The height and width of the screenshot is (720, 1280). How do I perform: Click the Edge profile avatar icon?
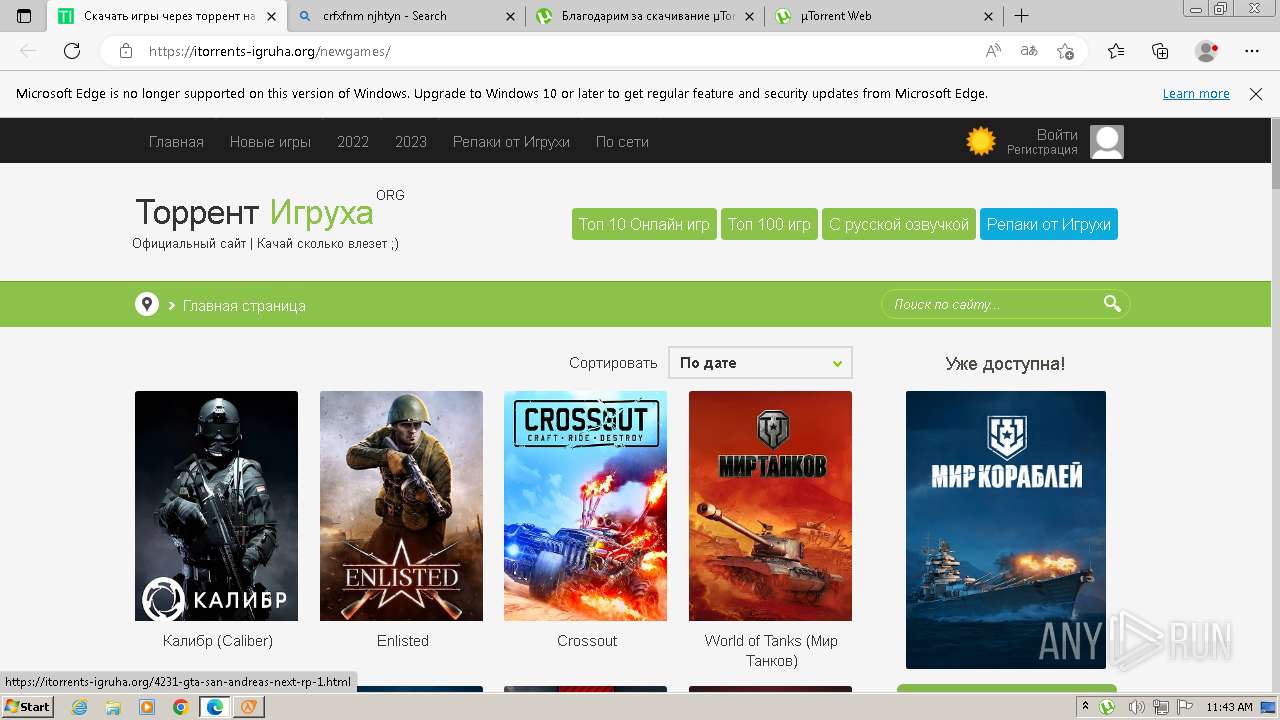(1207, 51)
